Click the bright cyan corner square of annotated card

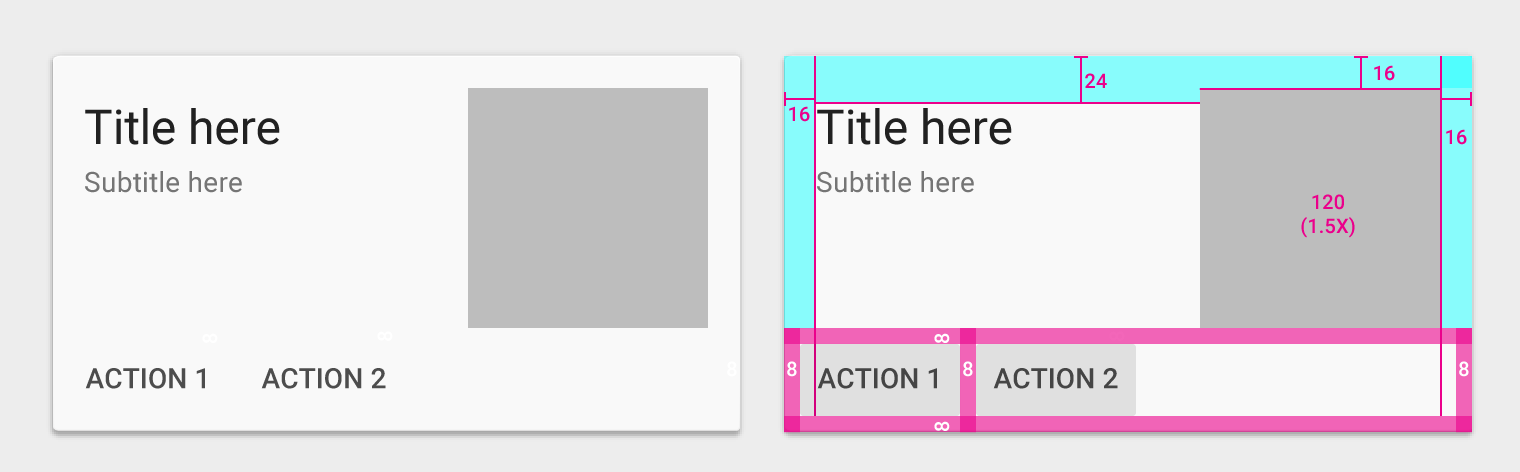tap(1456, 72)
